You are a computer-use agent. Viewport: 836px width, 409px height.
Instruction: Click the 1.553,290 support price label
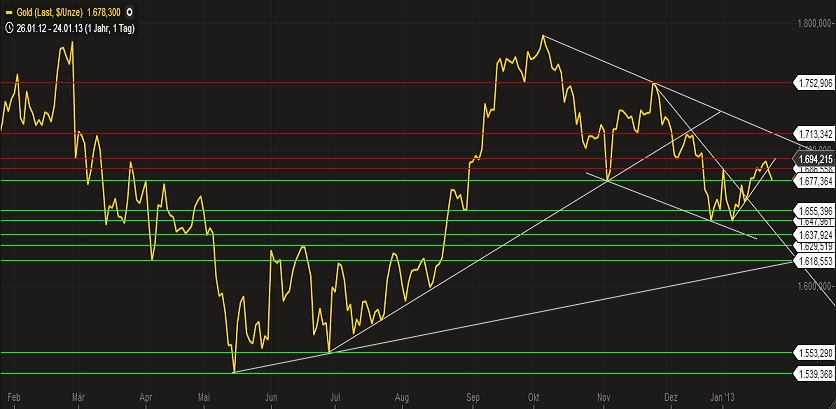click(814, 353)
